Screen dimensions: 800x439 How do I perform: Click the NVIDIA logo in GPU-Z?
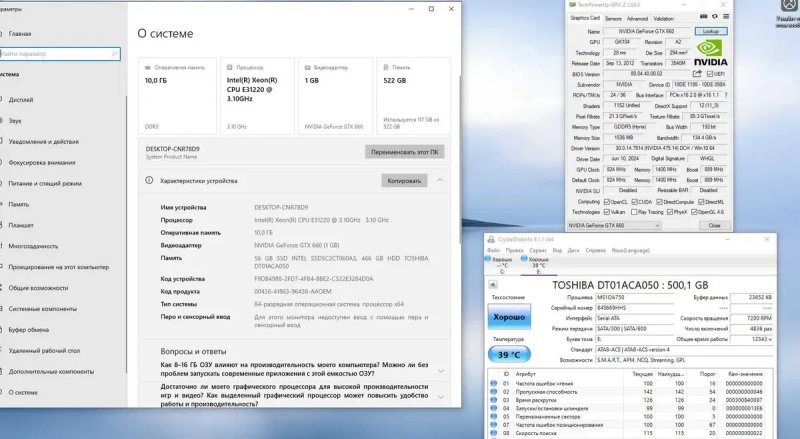click(711, 53)
